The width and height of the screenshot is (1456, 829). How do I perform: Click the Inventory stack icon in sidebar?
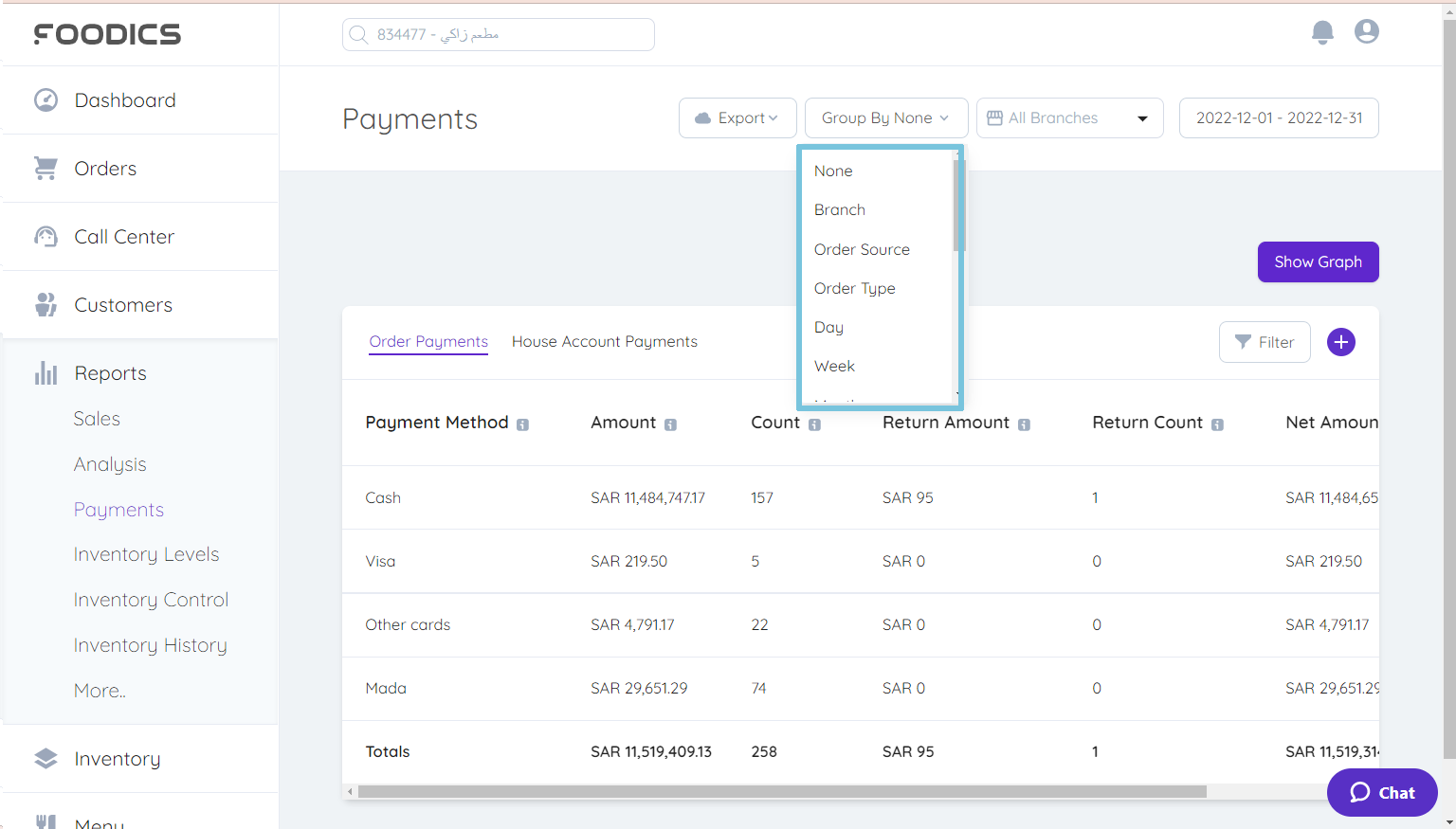coord(45,758)
